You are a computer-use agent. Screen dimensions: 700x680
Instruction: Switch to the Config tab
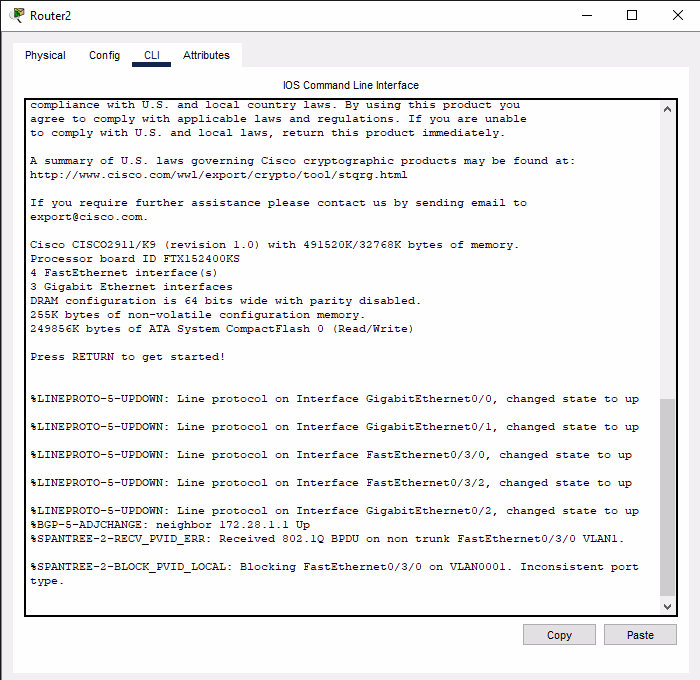point(104,55)
